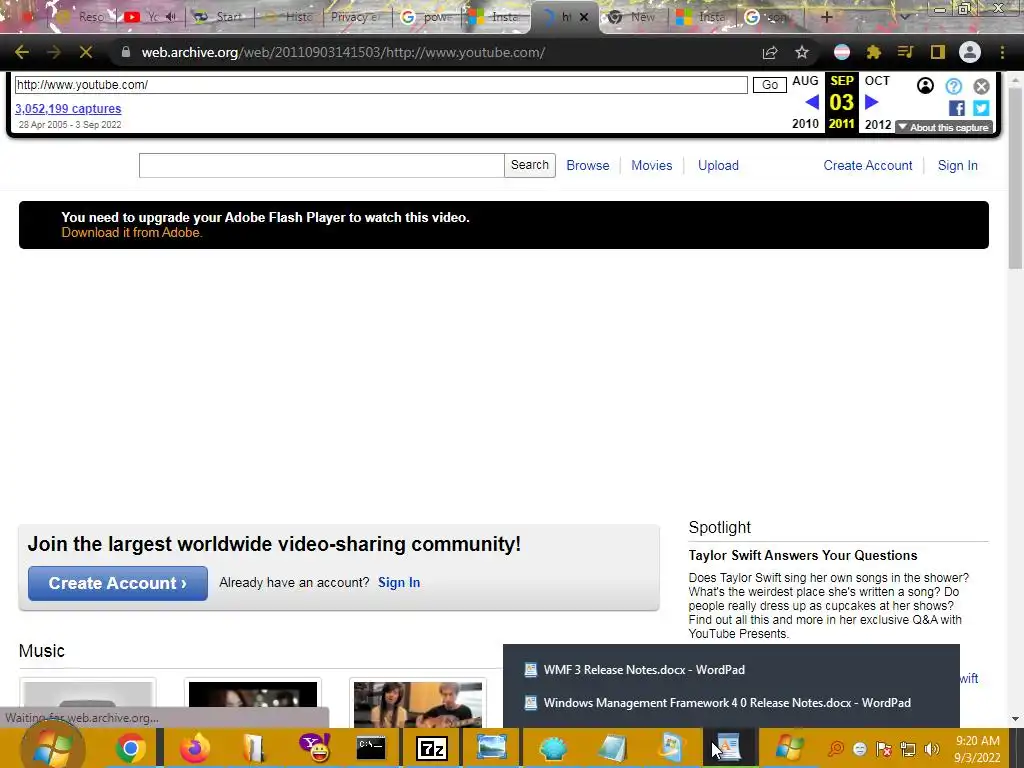The height and width of the screenshot is (768, 1024).
Task: Open Windows Start orb
Action: click(x=52, y=748)
